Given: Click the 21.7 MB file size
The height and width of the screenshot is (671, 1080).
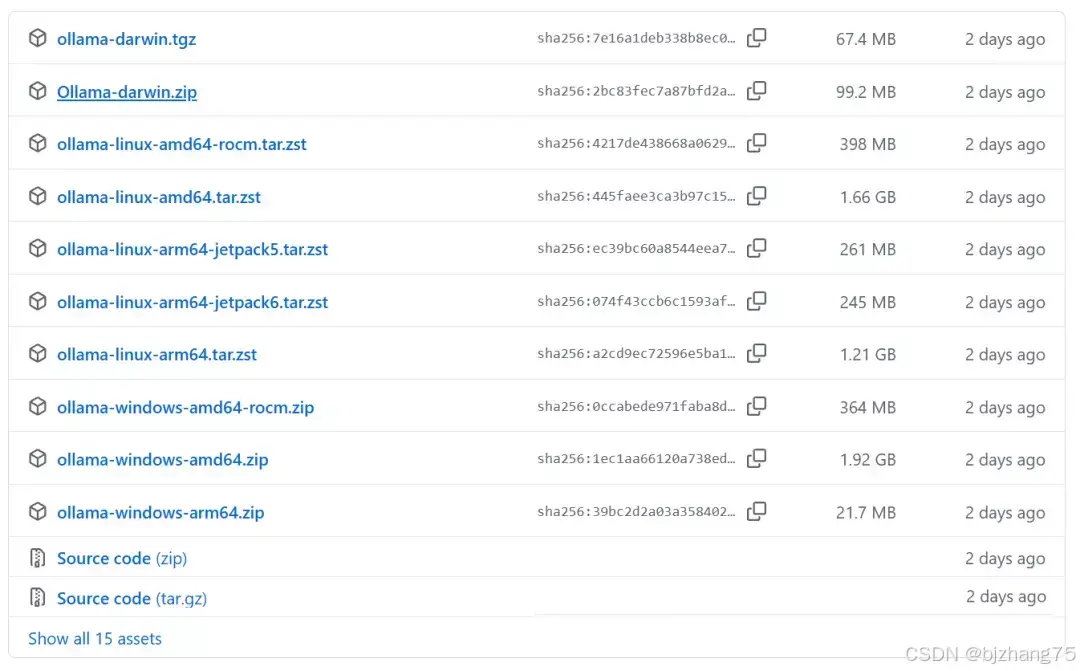Looking at the screenshot, I should [866, 513].
